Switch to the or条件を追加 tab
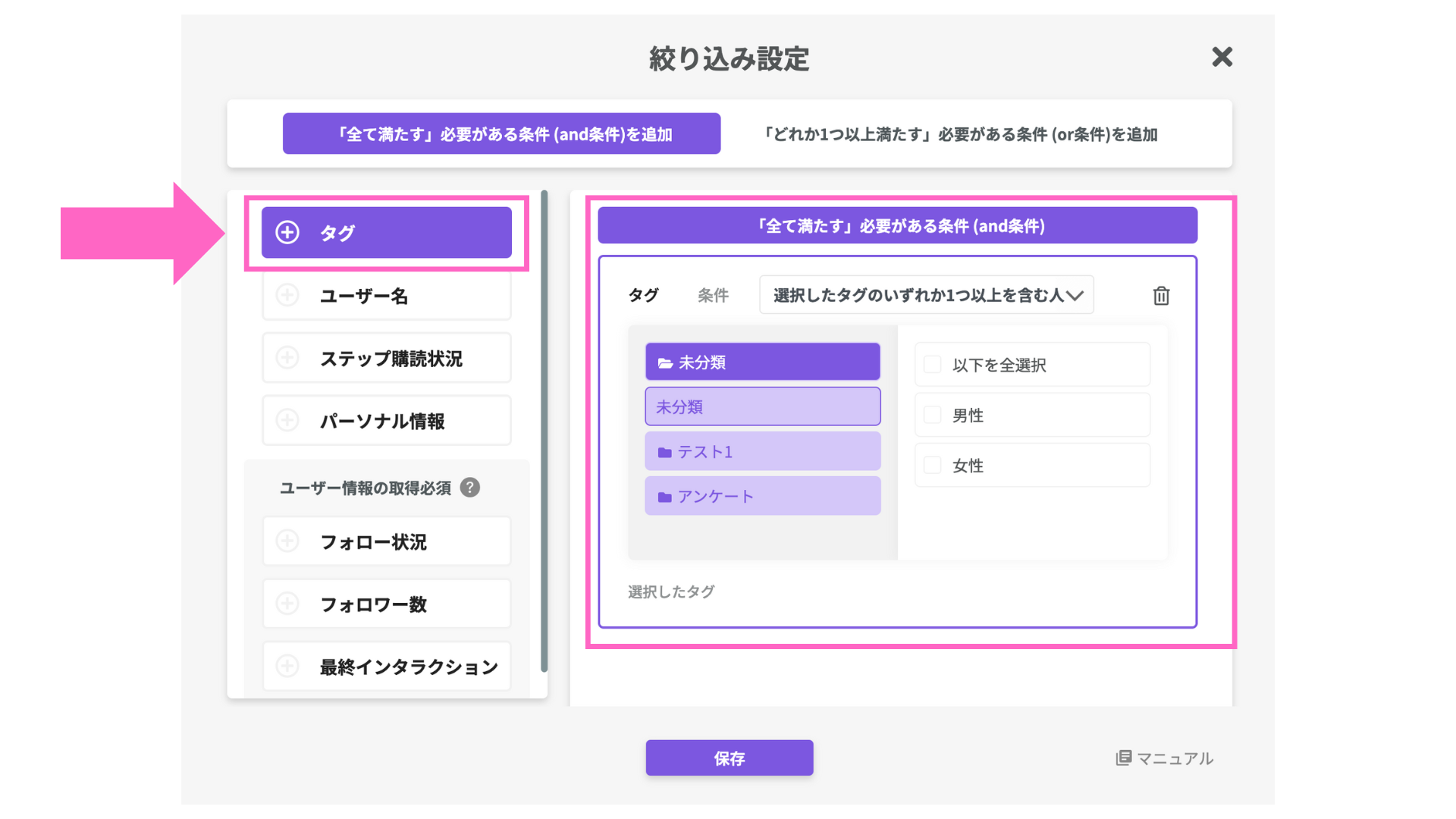Image resolution: width=1456 pixels, height=819 pixels. 959,134
